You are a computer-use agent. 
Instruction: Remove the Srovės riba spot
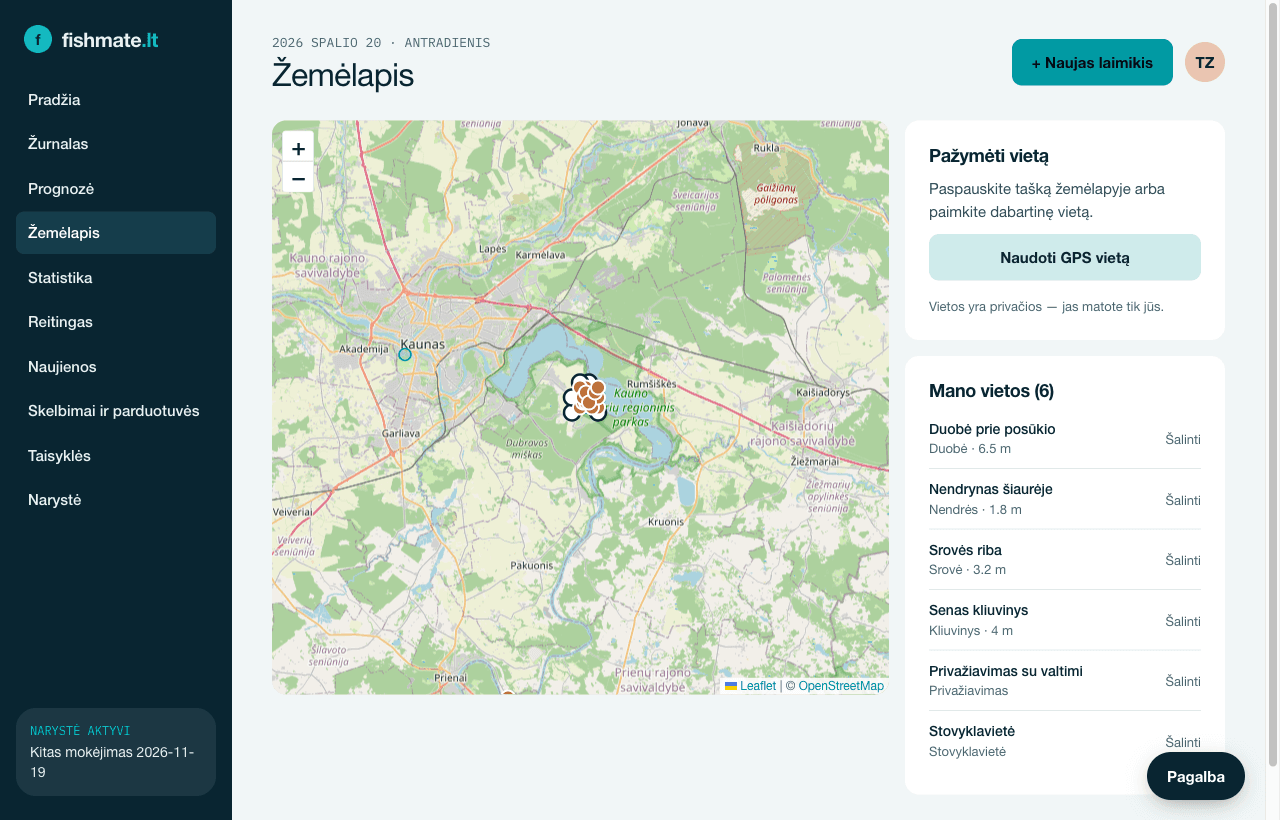pyautogui.click(x=1183, y=560)
